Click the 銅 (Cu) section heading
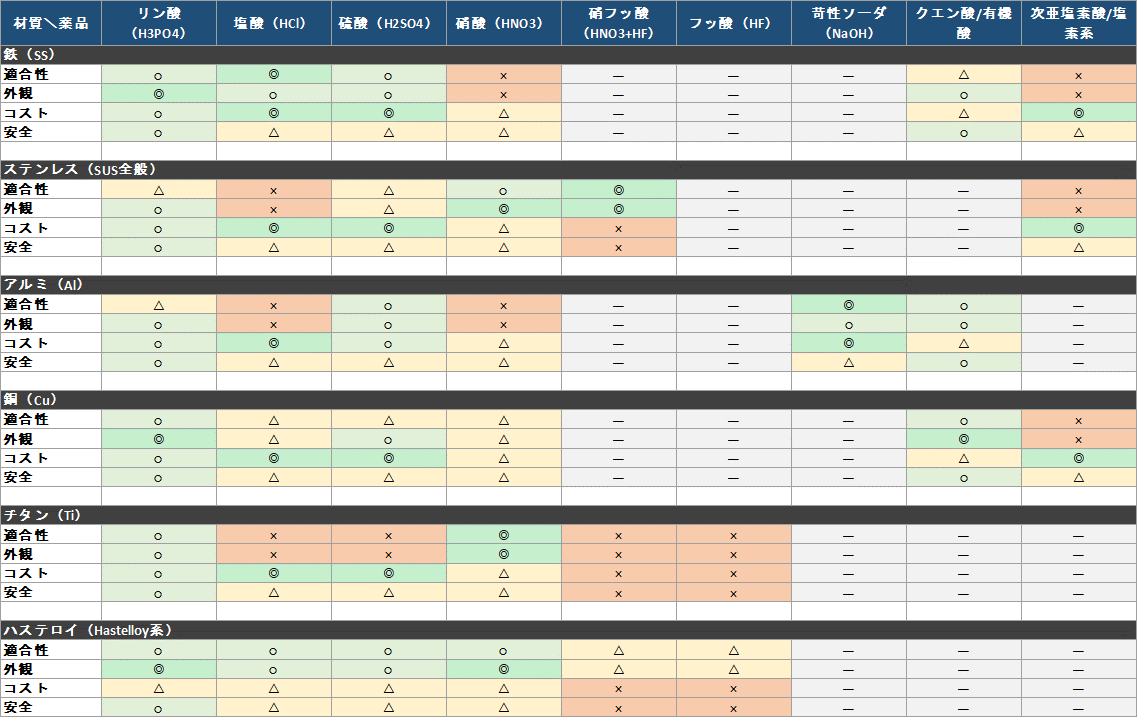 click(34, 399)
